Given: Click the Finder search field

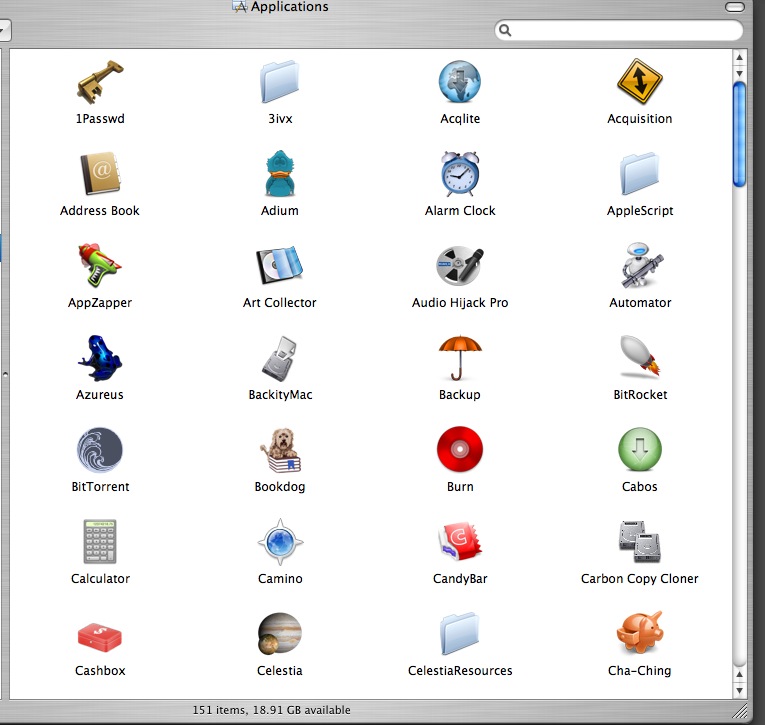Looking at the screenshot, I should (619, 30).
